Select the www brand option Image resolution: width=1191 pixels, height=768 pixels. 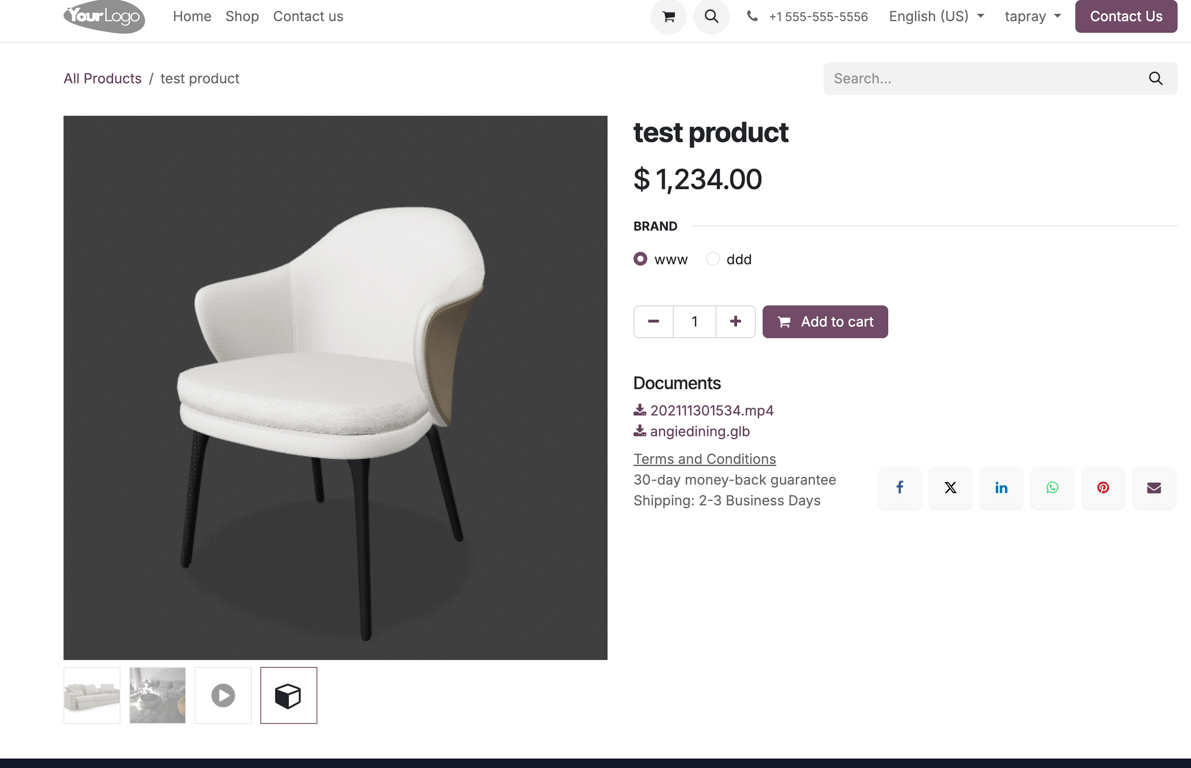639,259
